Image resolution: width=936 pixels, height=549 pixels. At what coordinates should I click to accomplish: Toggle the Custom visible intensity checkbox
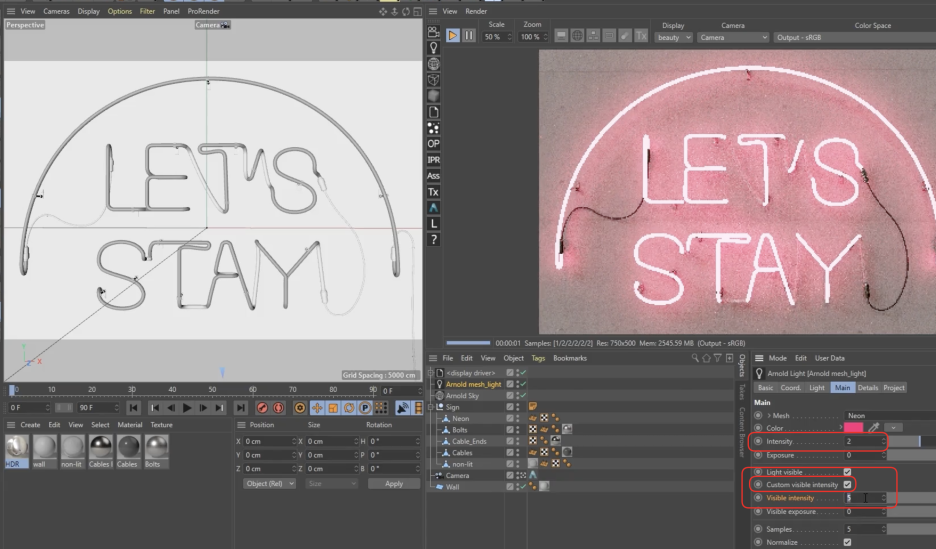coord(847,485)
